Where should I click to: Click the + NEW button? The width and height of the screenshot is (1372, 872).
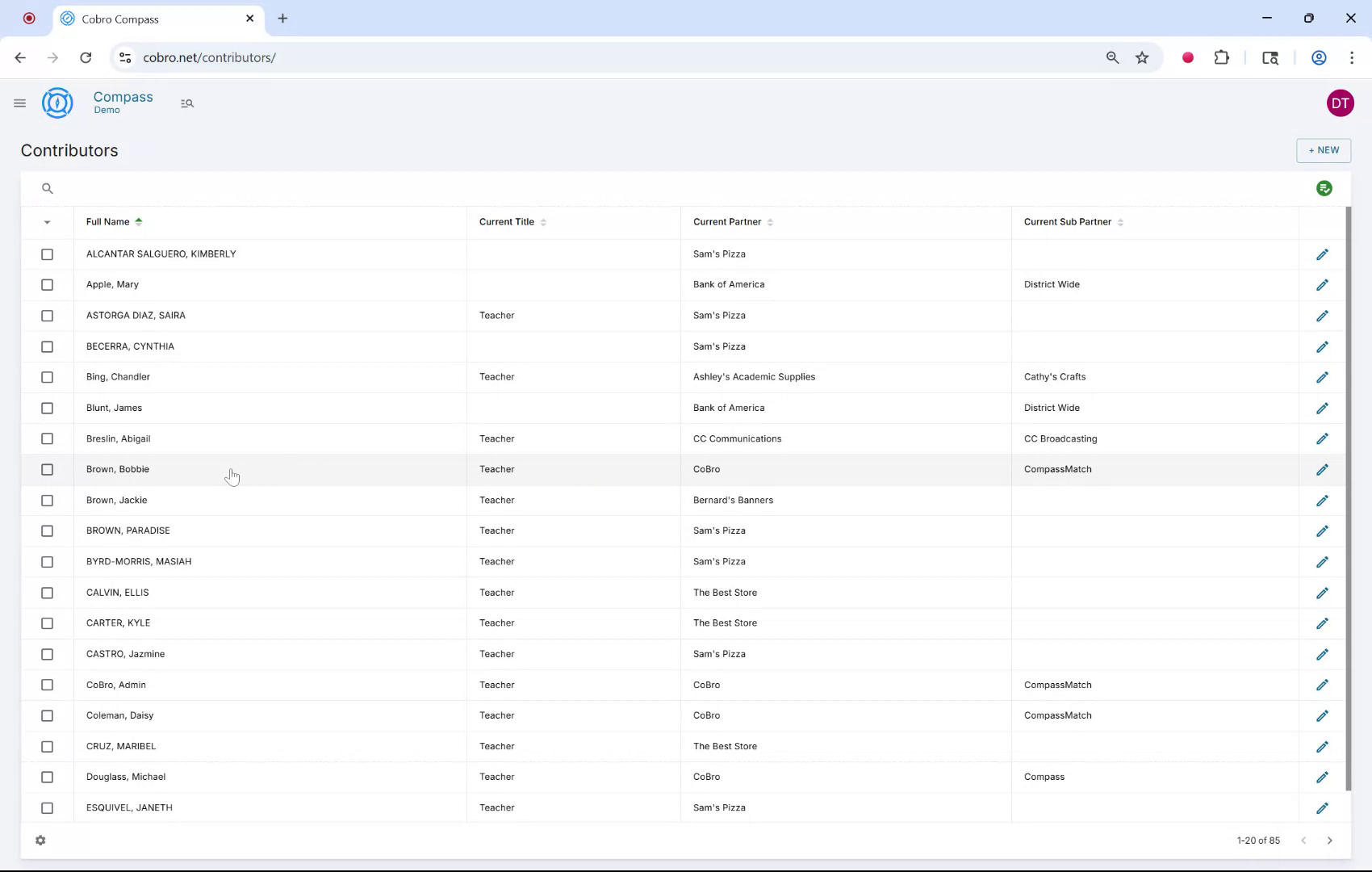pyautogui.click(x=1323, y=150)
